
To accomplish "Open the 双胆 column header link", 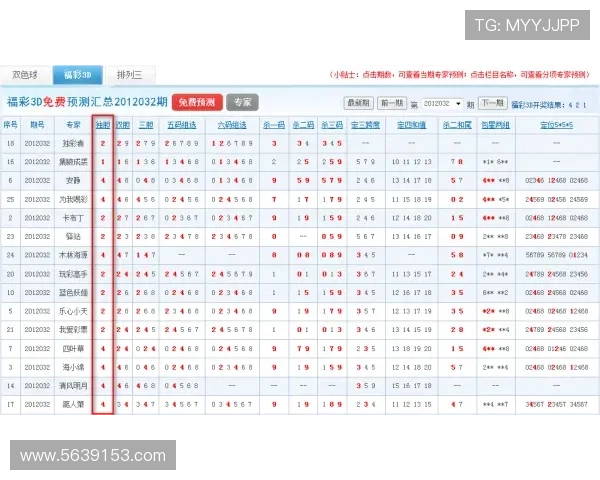I will point(123,125).
